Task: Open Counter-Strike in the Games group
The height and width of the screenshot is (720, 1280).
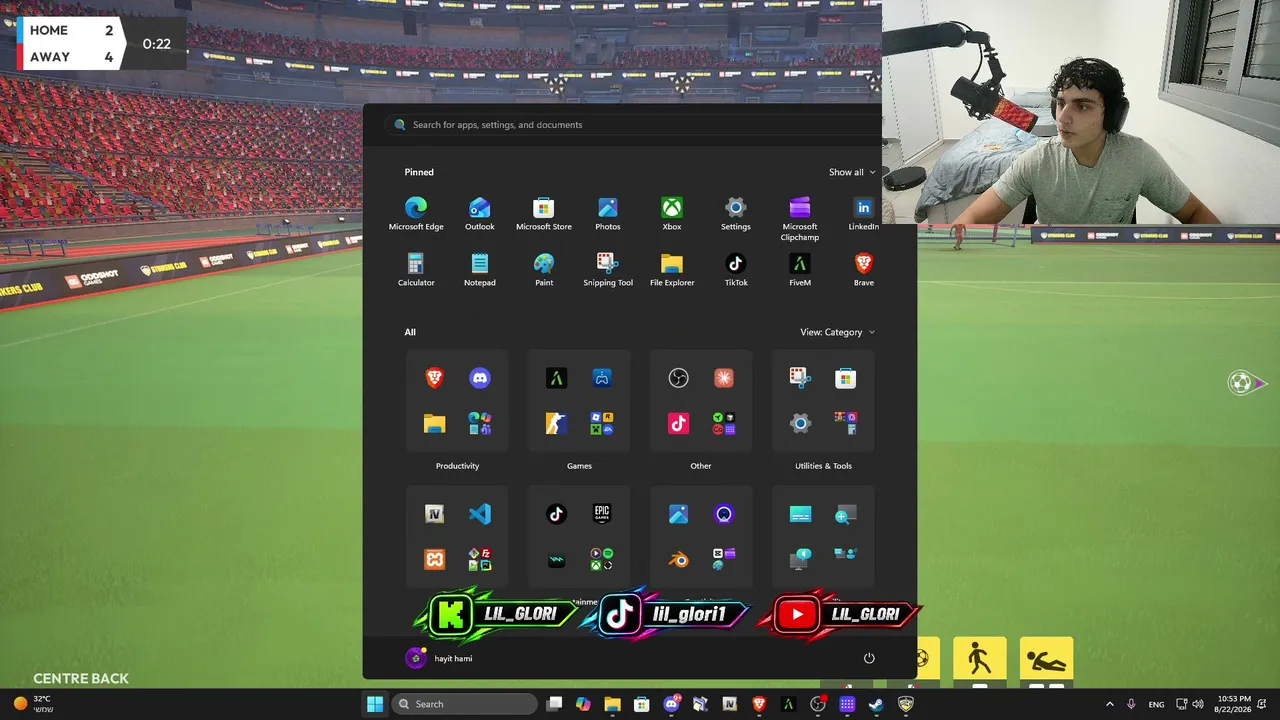Action: [x=556, y=423]
